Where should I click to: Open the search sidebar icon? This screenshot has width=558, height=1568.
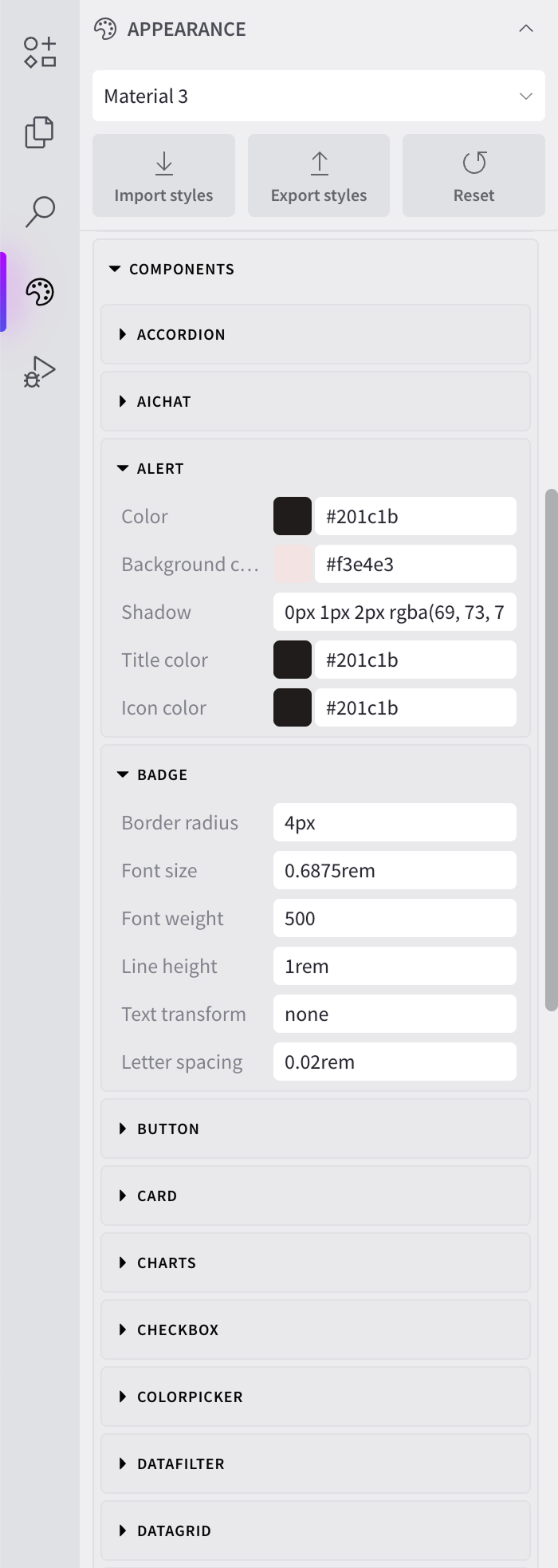click(x=40, y=212)
